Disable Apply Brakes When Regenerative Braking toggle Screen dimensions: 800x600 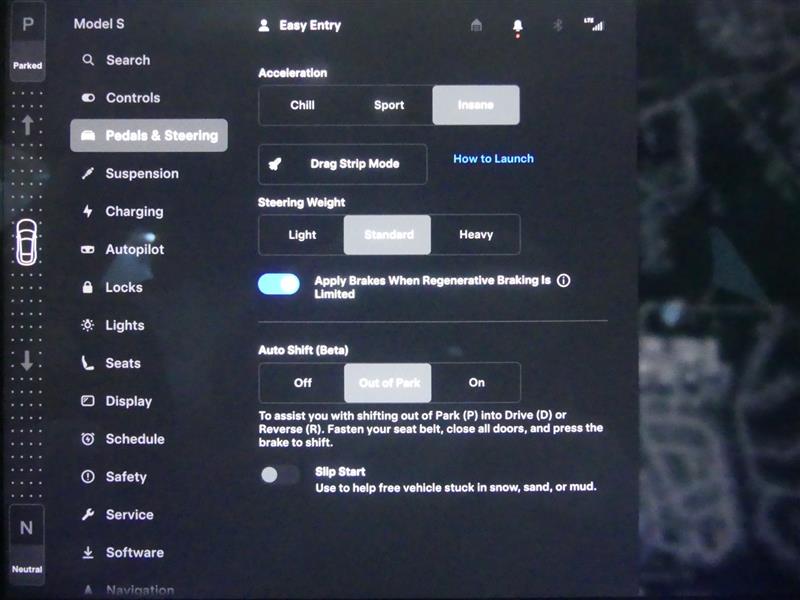(279, 284)
